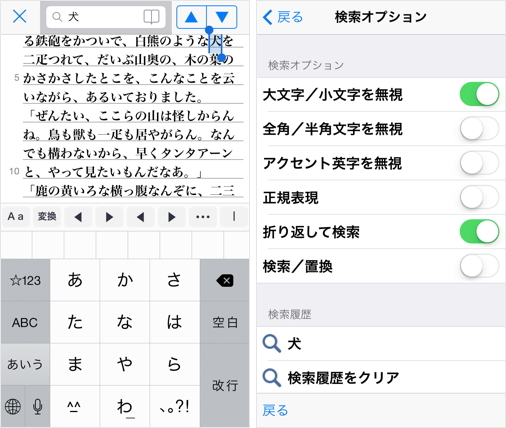Tap the microphone dictation icon
This screenshot has height=428, width=506.
(38, 406)
